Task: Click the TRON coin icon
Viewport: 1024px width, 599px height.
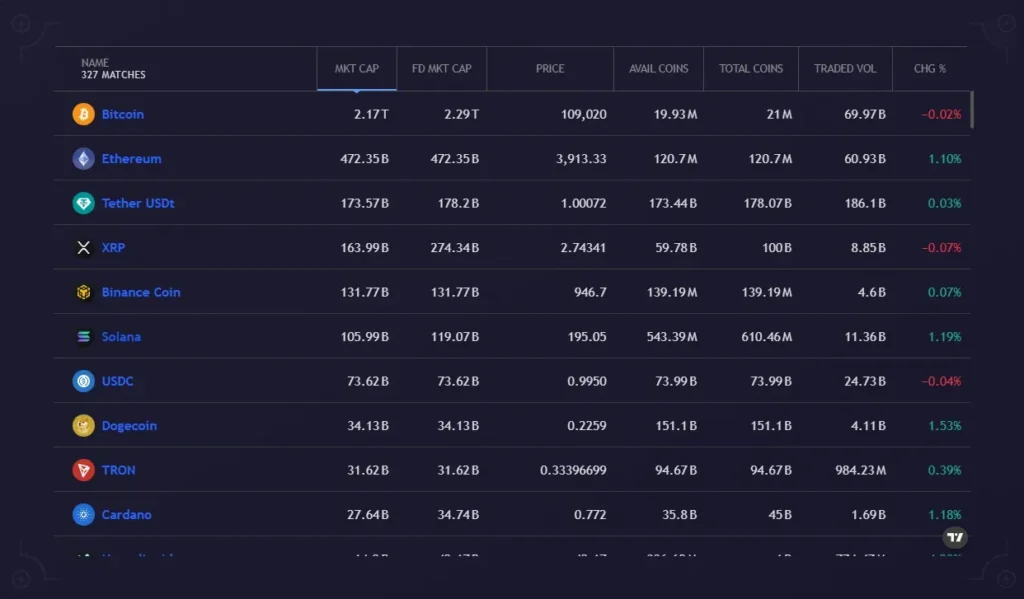Action: (84, 469)
